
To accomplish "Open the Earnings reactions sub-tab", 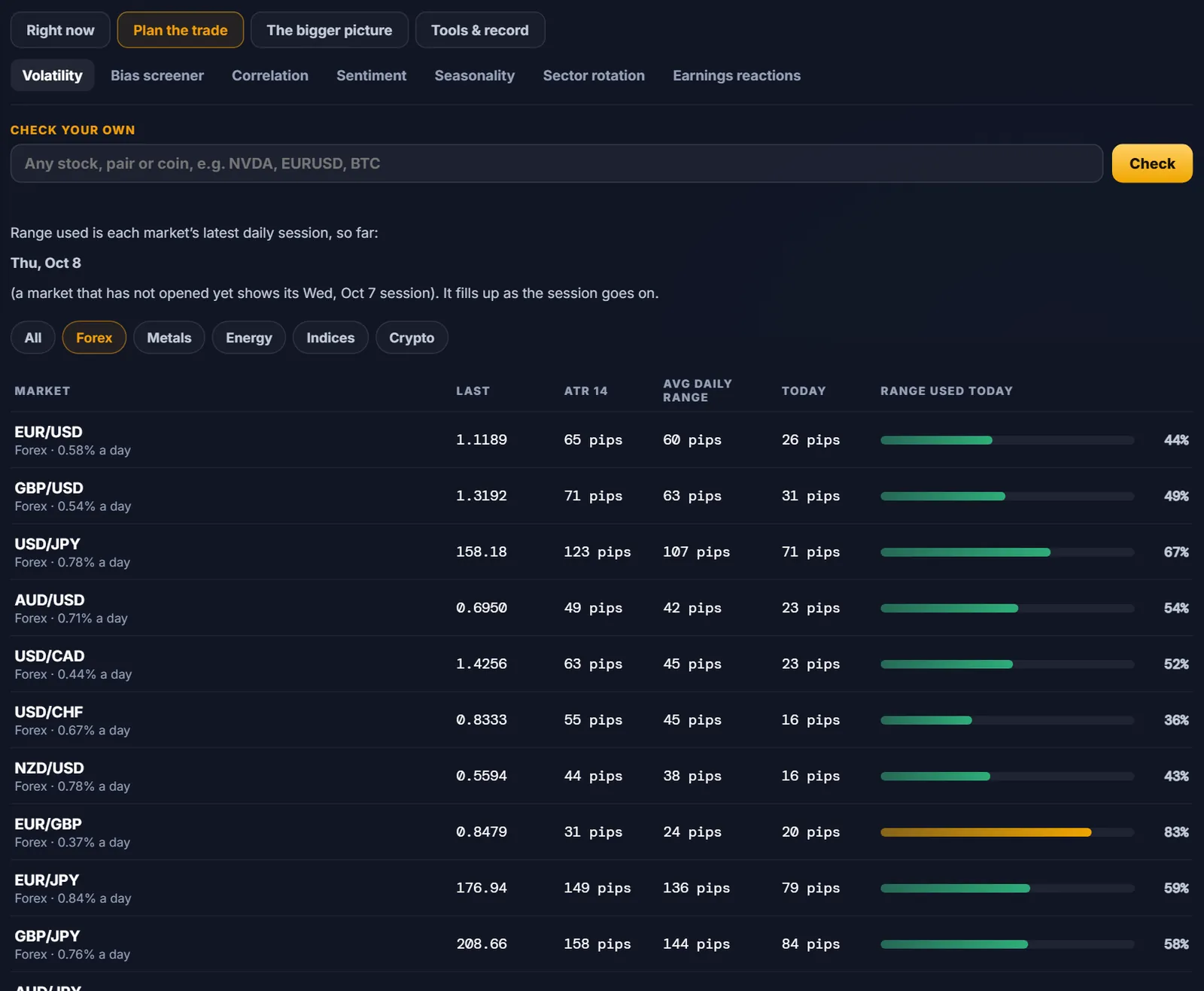I will pos(737,75).
